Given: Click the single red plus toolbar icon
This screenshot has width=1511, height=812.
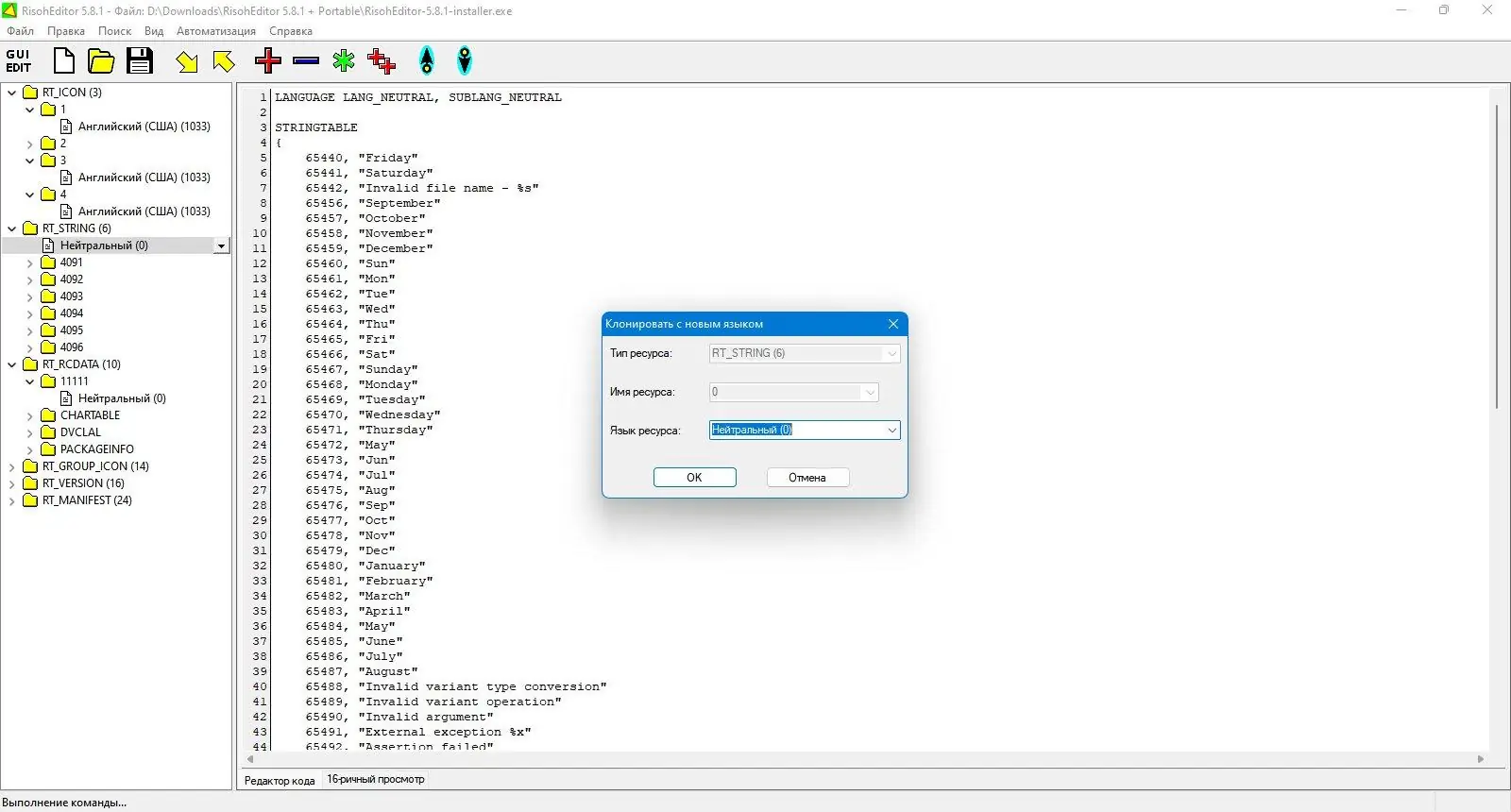Looking at the screenshot, I should pos(268,61).
